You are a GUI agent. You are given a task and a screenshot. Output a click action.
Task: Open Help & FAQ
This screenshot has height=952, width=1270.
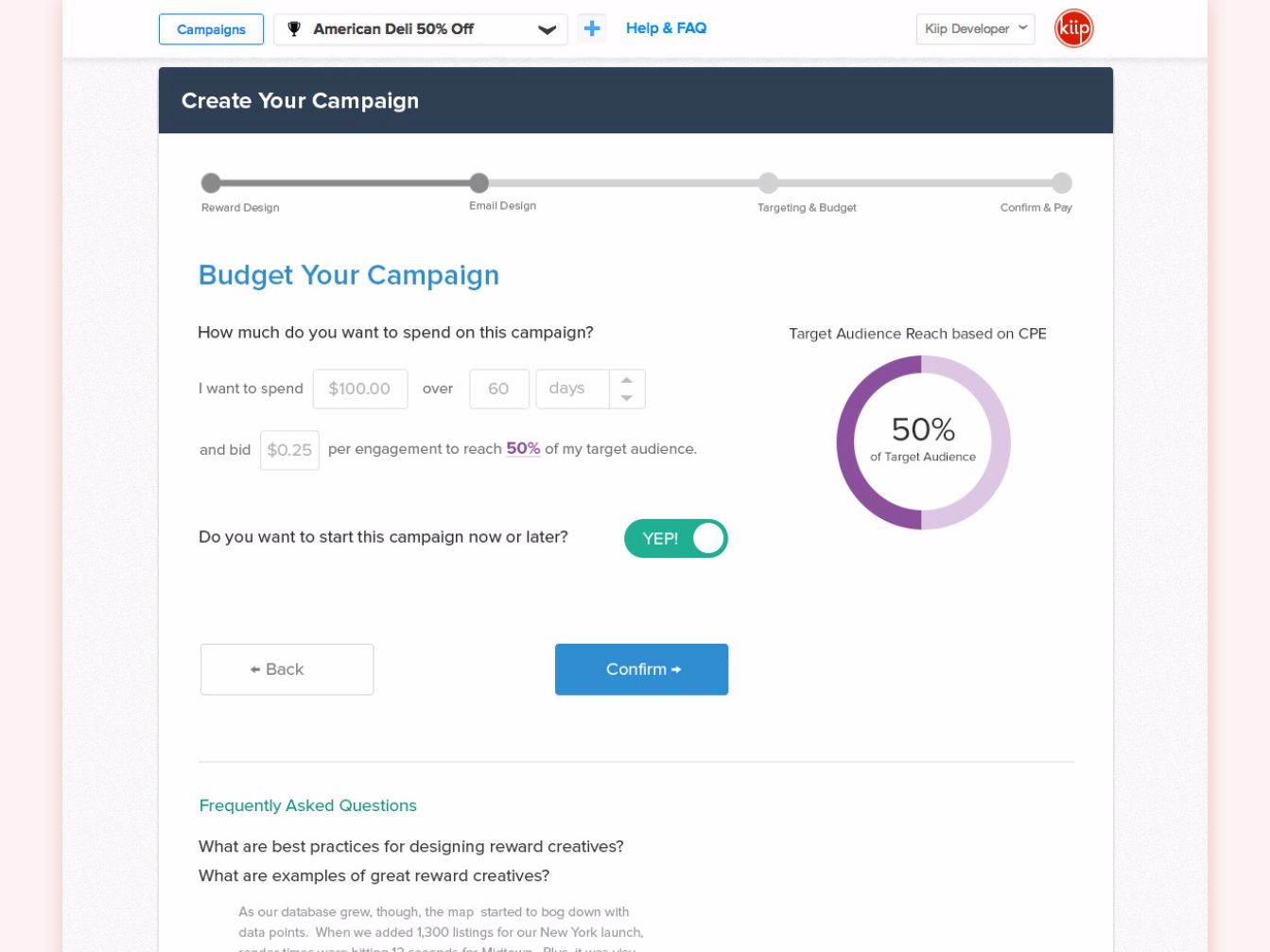666,28
